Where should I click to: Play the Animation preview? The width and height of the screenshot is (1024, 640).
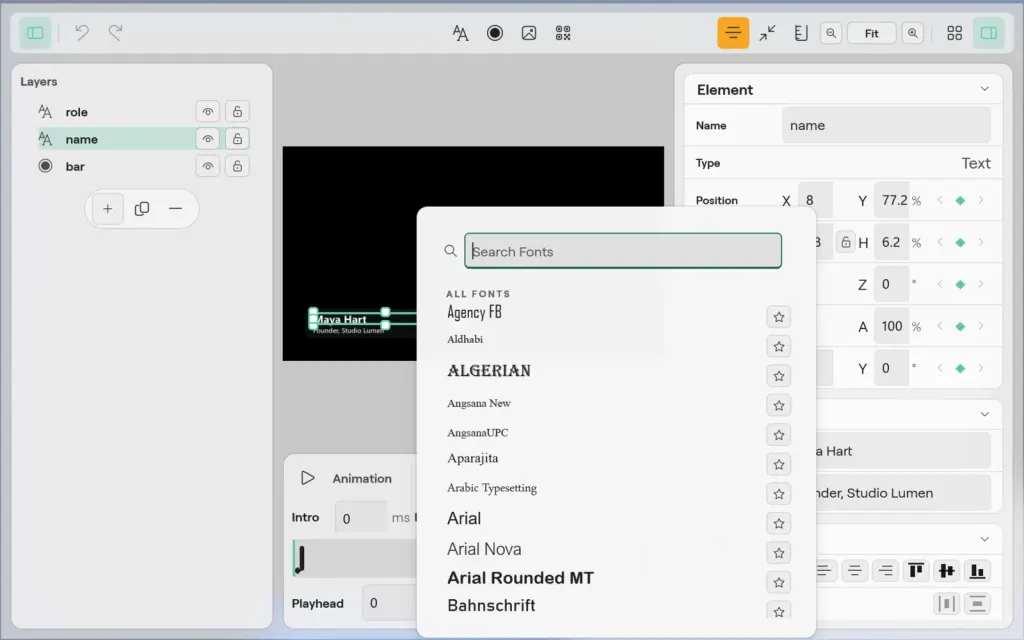pyautogui.click(x=308, y=478)
